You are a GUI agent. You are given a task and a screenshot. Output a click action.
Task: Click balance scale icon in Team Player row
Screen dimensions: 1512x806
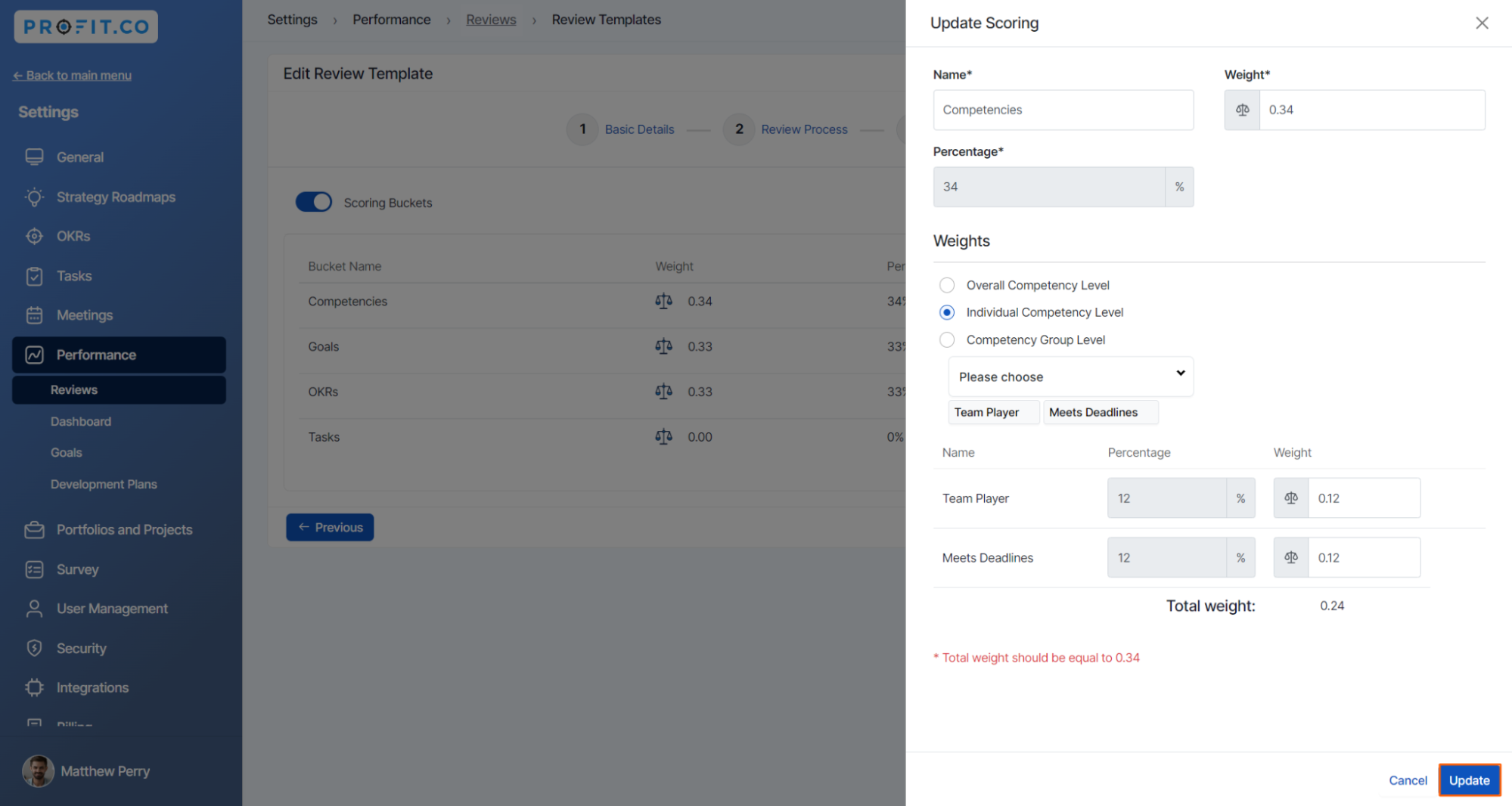[1290, 498]
